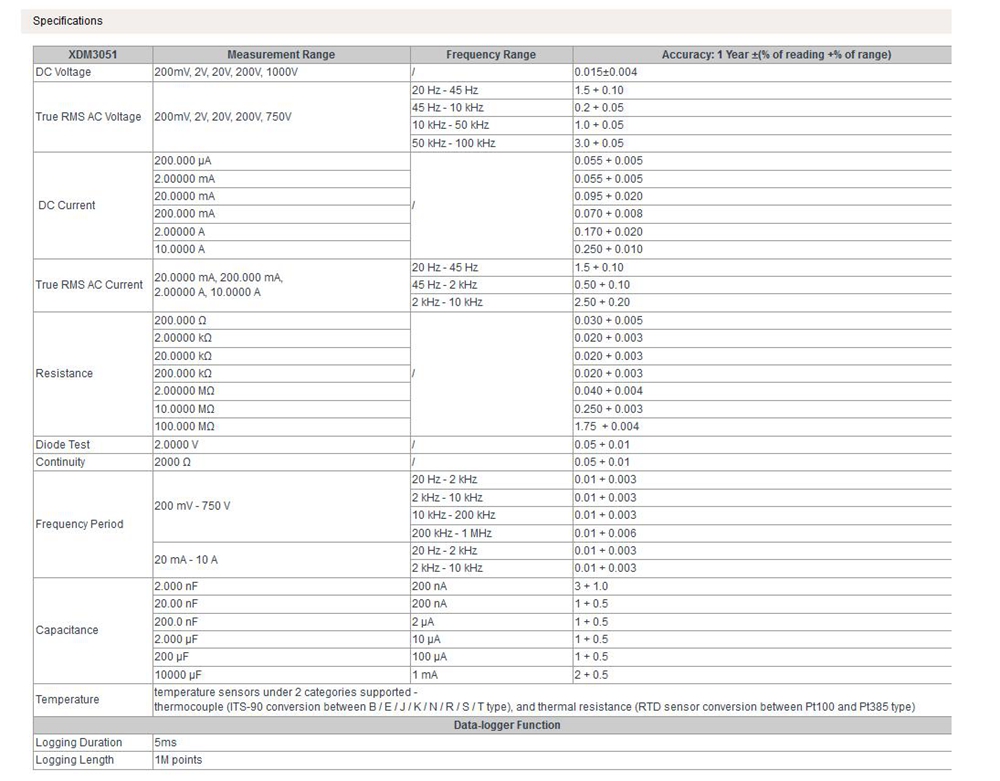Screen dimensions: 1000x781
Task: Click the 10000 µF capacitance range cell
Action: pos(179,675)
